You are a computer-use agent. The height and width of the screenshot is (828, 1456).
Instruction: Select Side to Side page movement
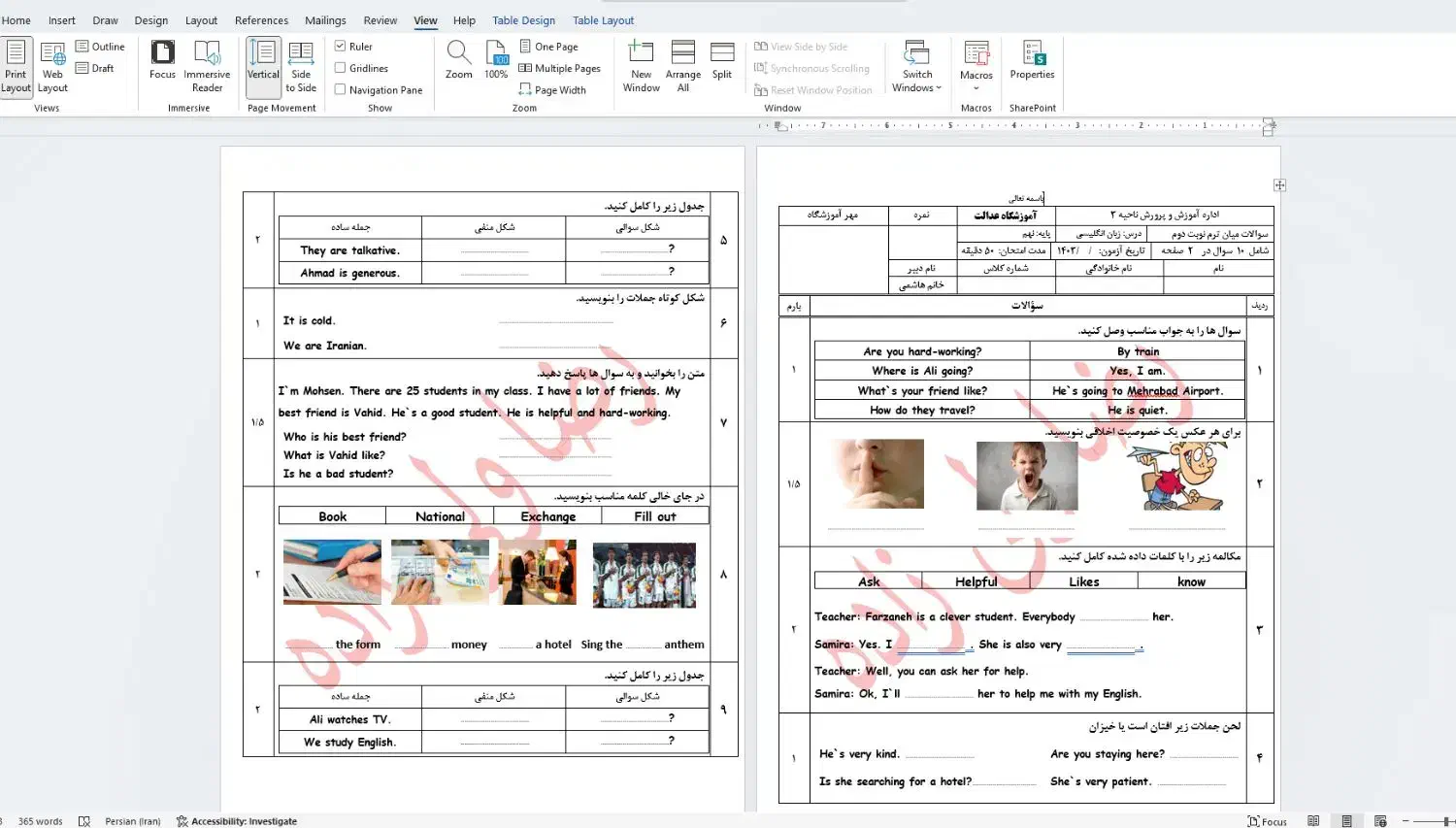coord(301,66)
